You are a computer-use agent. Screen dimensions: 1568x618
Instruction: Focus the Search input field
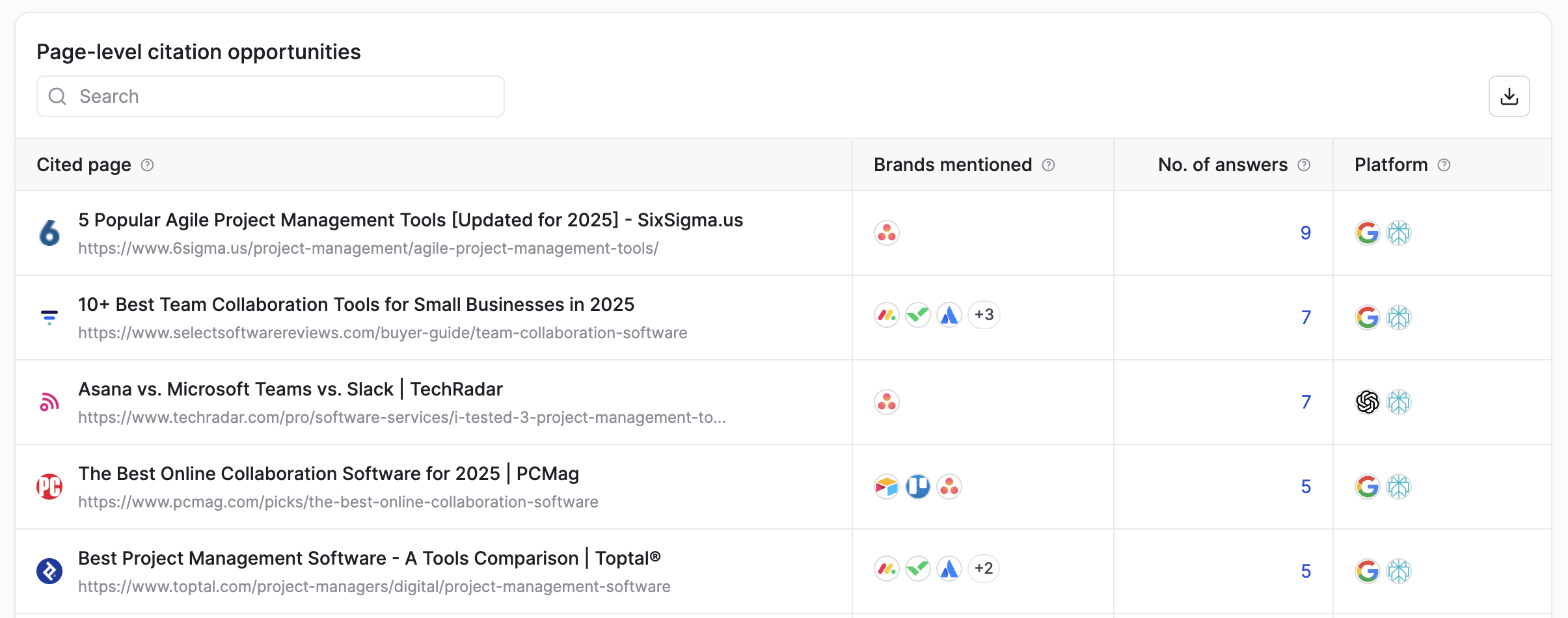[271, 96]
